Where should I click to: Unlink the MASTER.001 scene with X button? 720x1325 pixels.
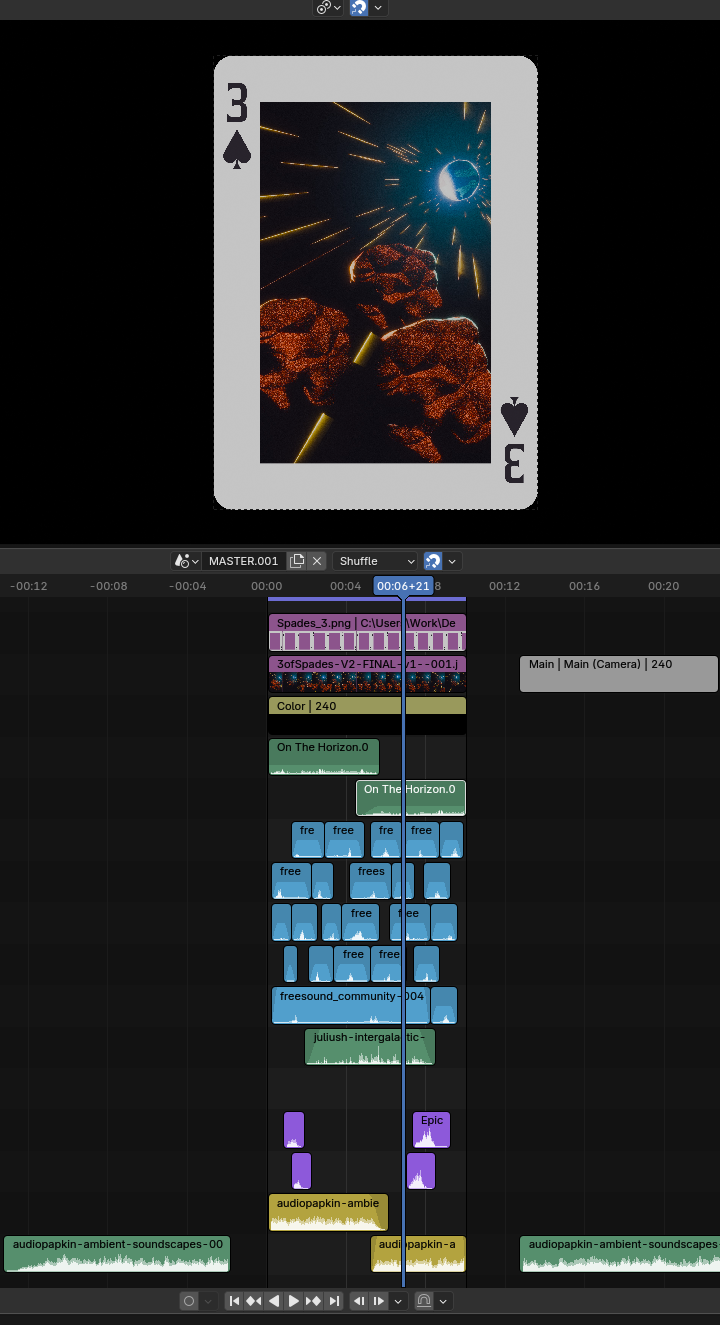tap(317, 561)
